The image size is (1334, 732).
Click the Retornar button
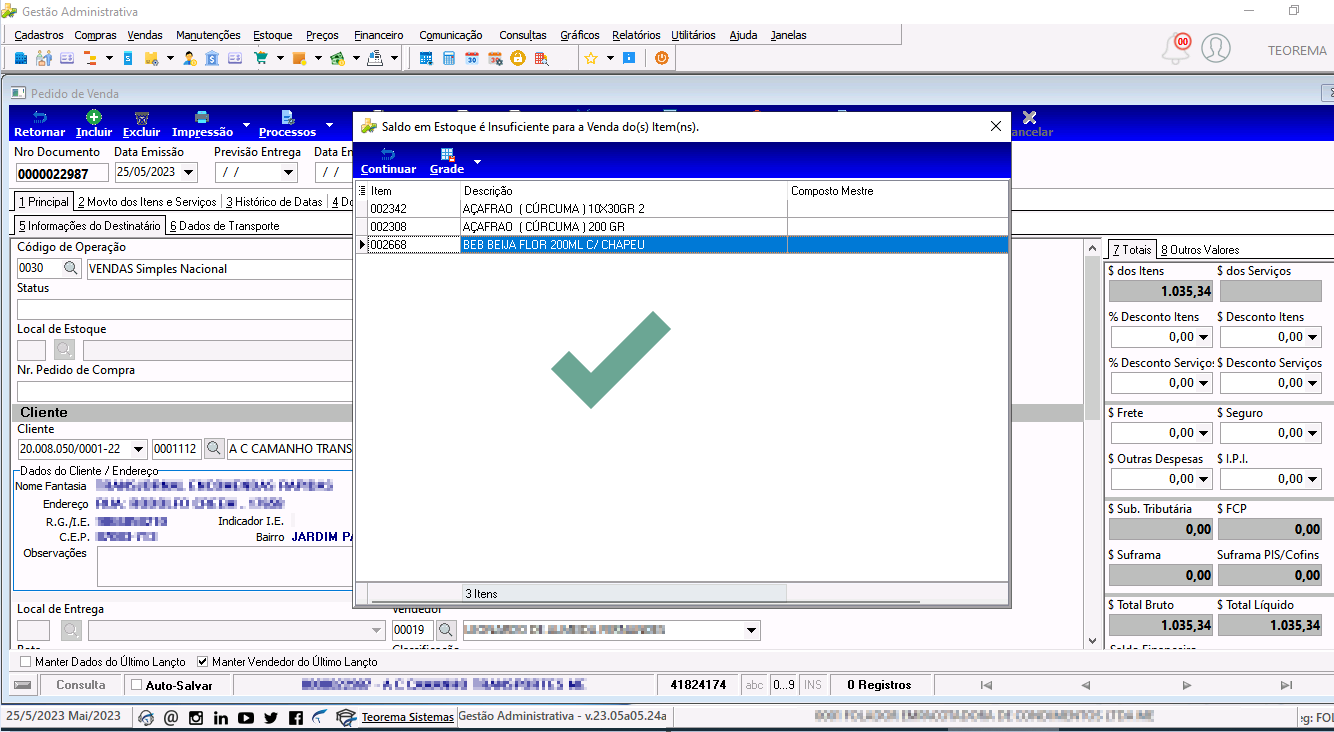pyautogui.click(x=40, y=124)
